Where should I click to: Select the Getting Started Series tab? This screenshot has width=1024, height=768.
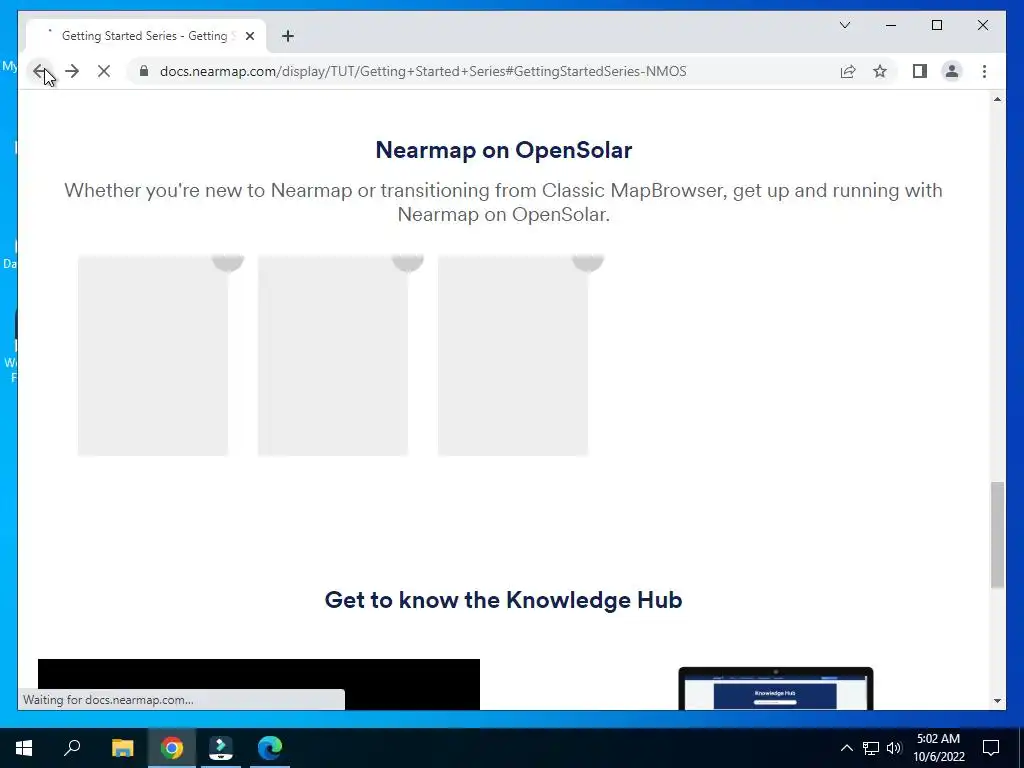coord(146,36)
